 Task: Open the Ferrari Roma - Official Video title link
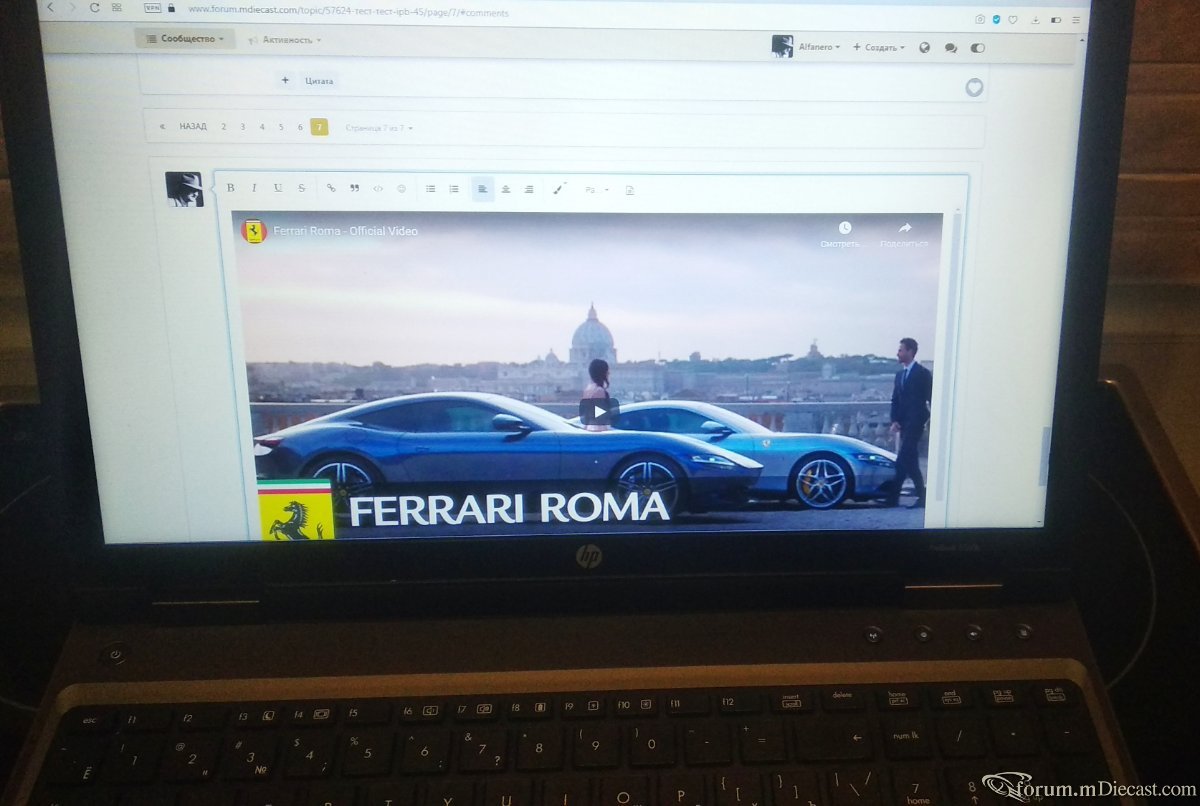tap(346, 231)
